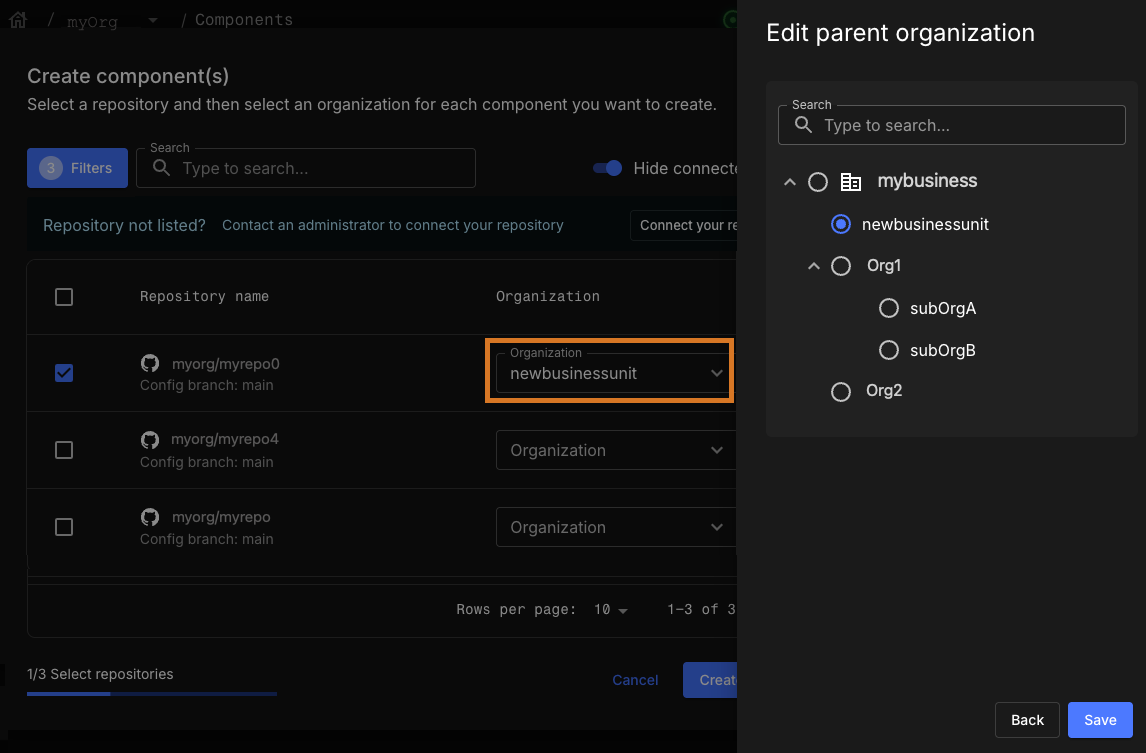1146x753 pixels.
Task: Click the magnifier icon in the organization search
Action: point(803,125)
